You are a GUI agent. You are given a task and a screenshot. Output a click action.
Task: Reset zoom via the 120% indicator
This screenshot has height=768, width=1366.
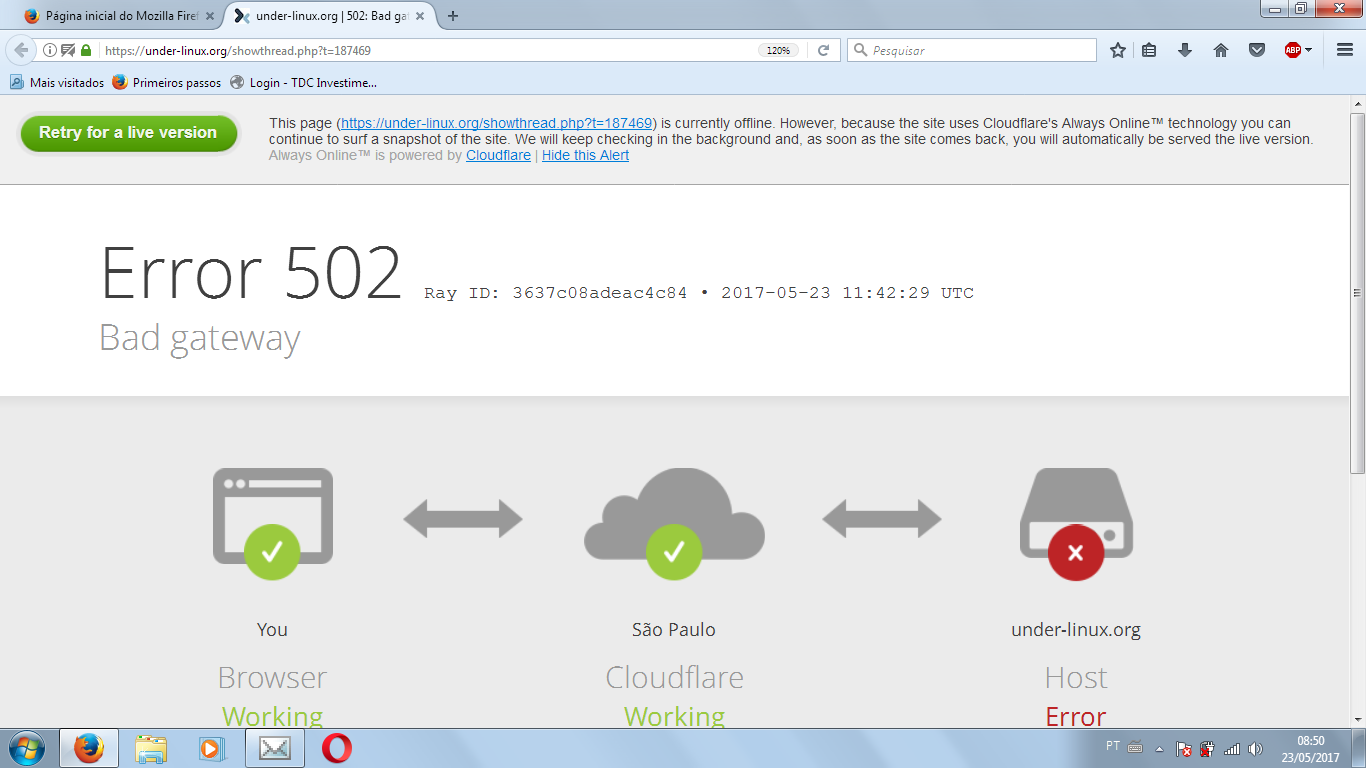778,50
